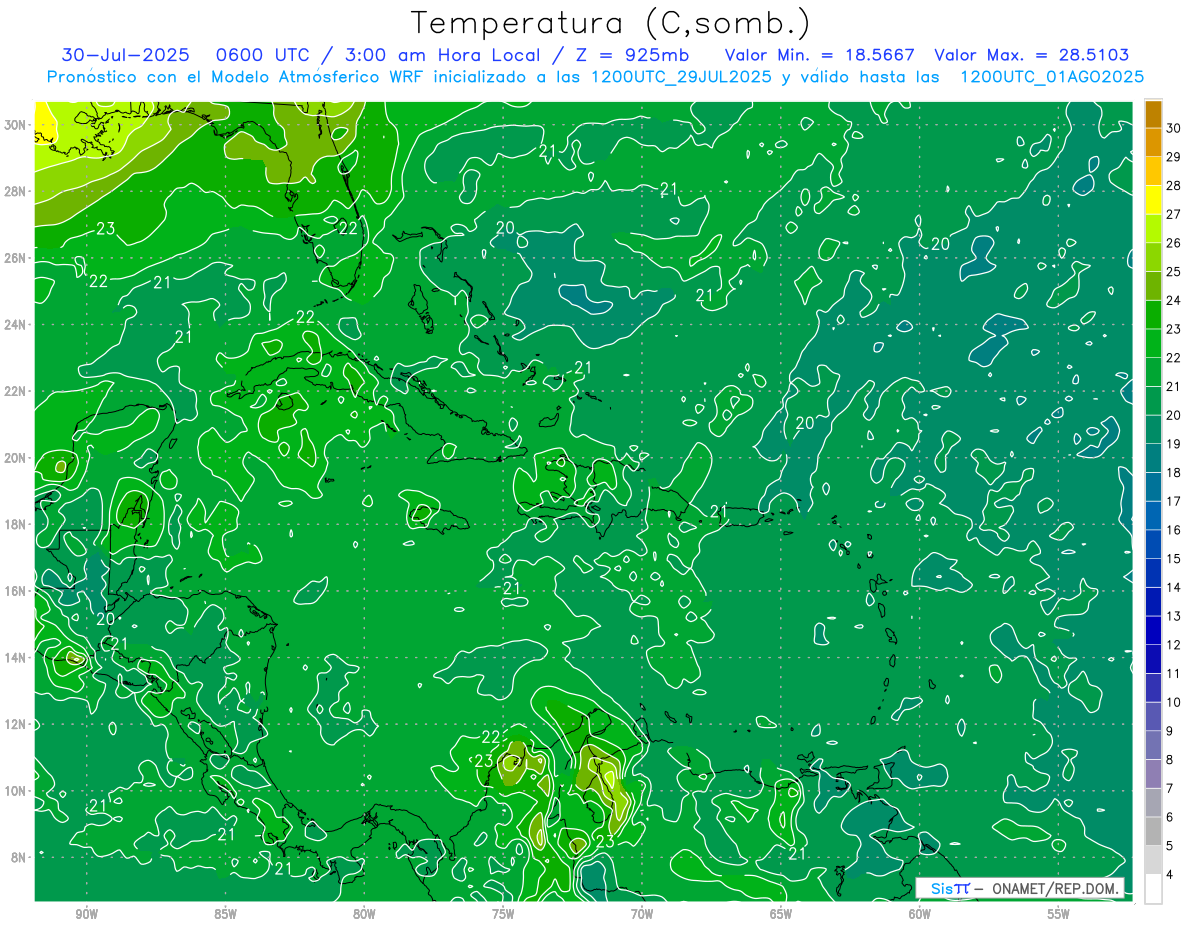This screenshot has width=1200, height=927.
Task: Select the blue swatch between 15 and 16
Action: point(1153,544)
